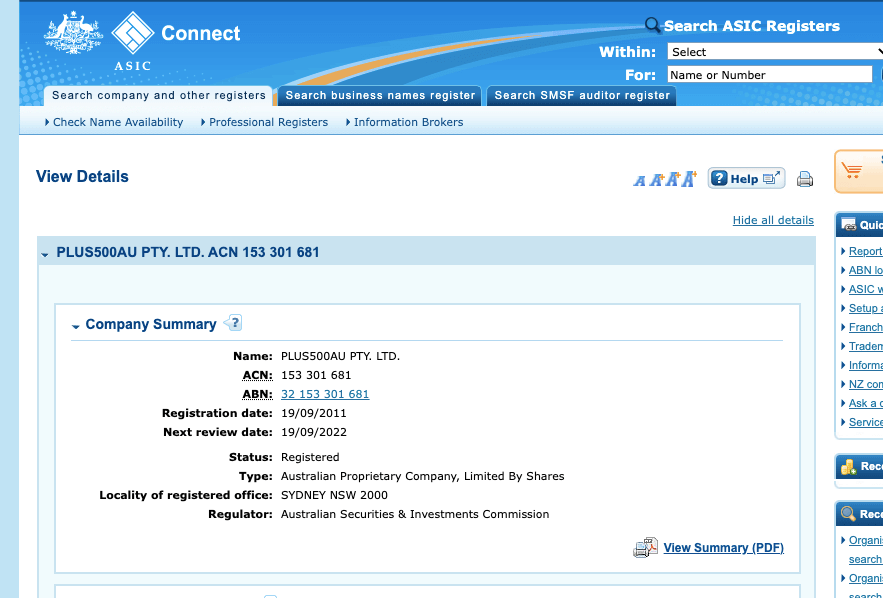Click the Company Summary help question icon
883x598 pixels.
pyautogui.click(x=233, y=323)
